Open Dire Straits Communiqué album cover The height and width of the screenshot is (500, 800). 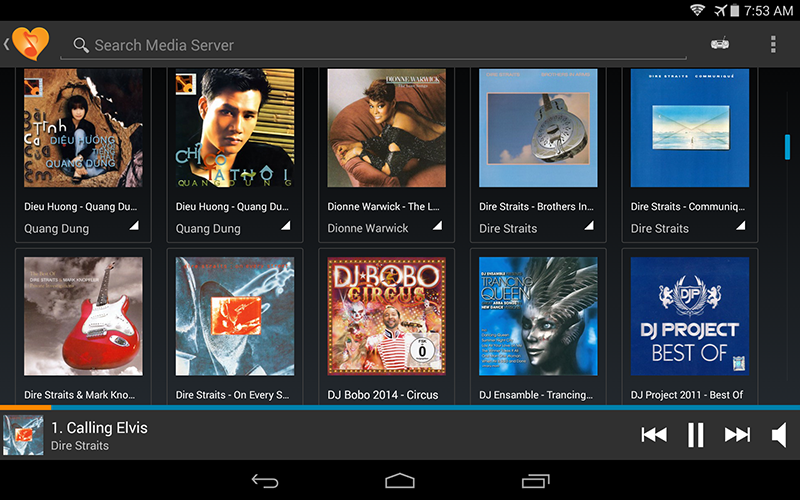[690, 128]
